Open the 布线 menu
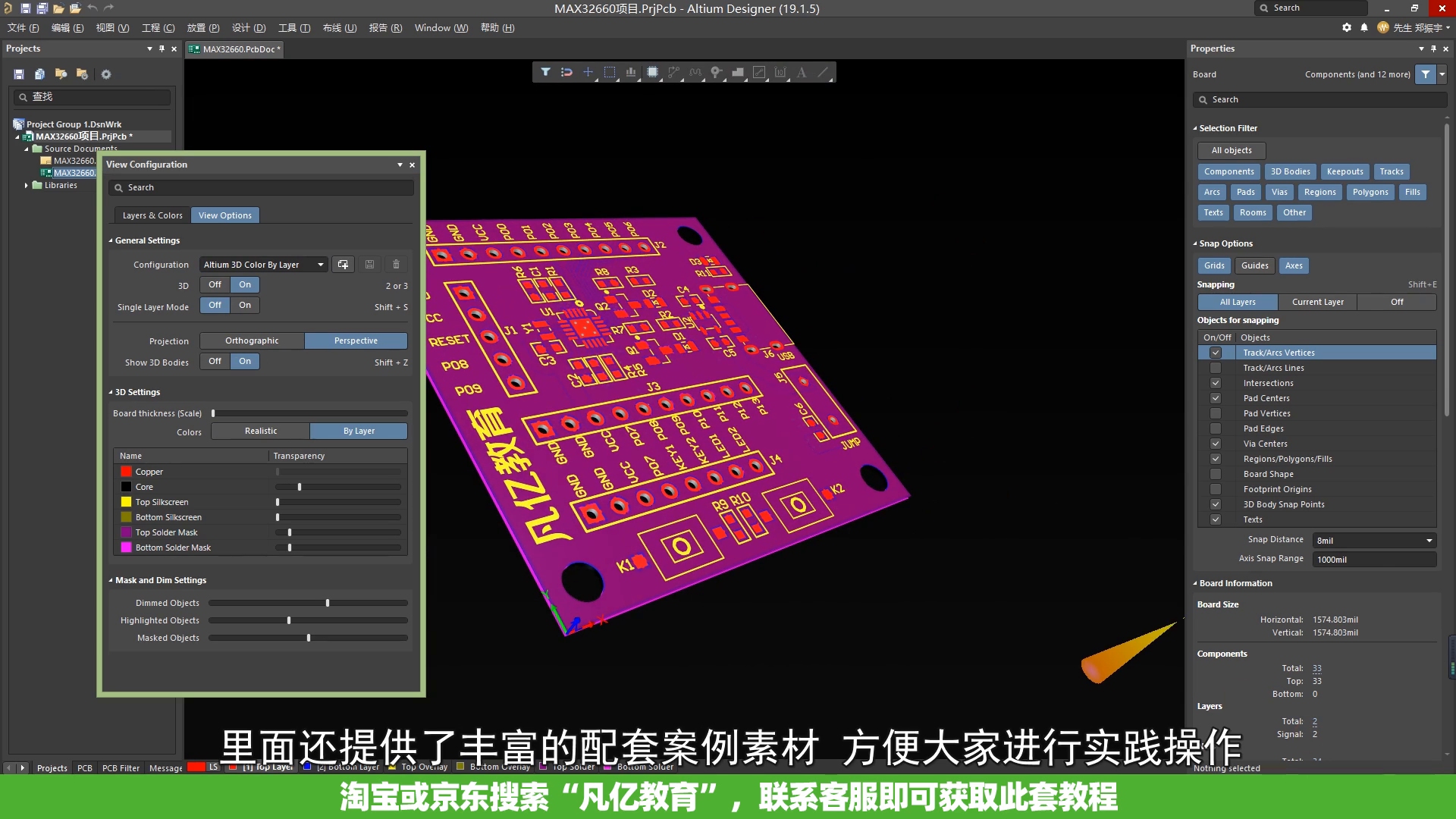 pyautogui.click(x=338, y=27)
